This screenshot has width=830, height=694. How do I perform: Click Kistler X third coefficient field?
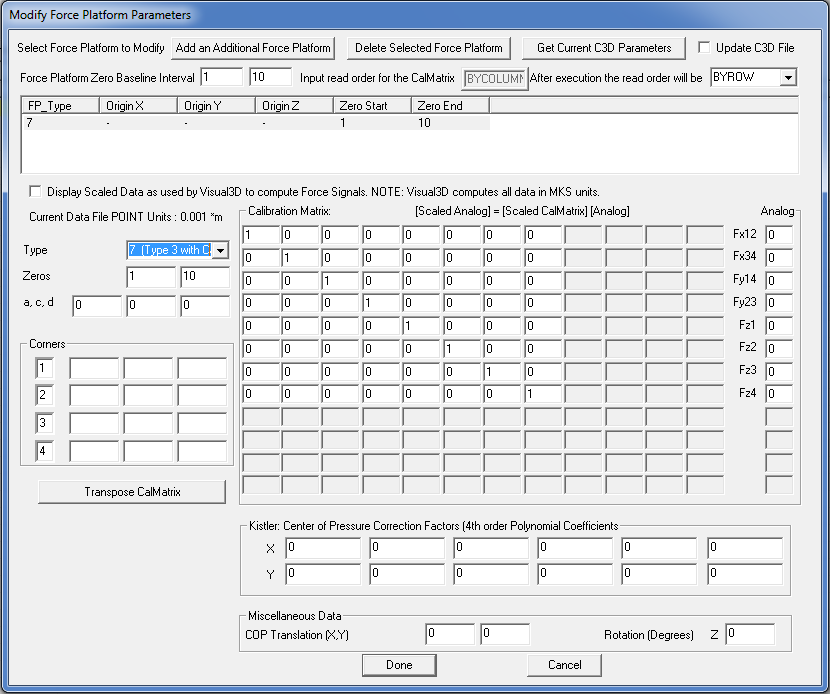(491, 548)
